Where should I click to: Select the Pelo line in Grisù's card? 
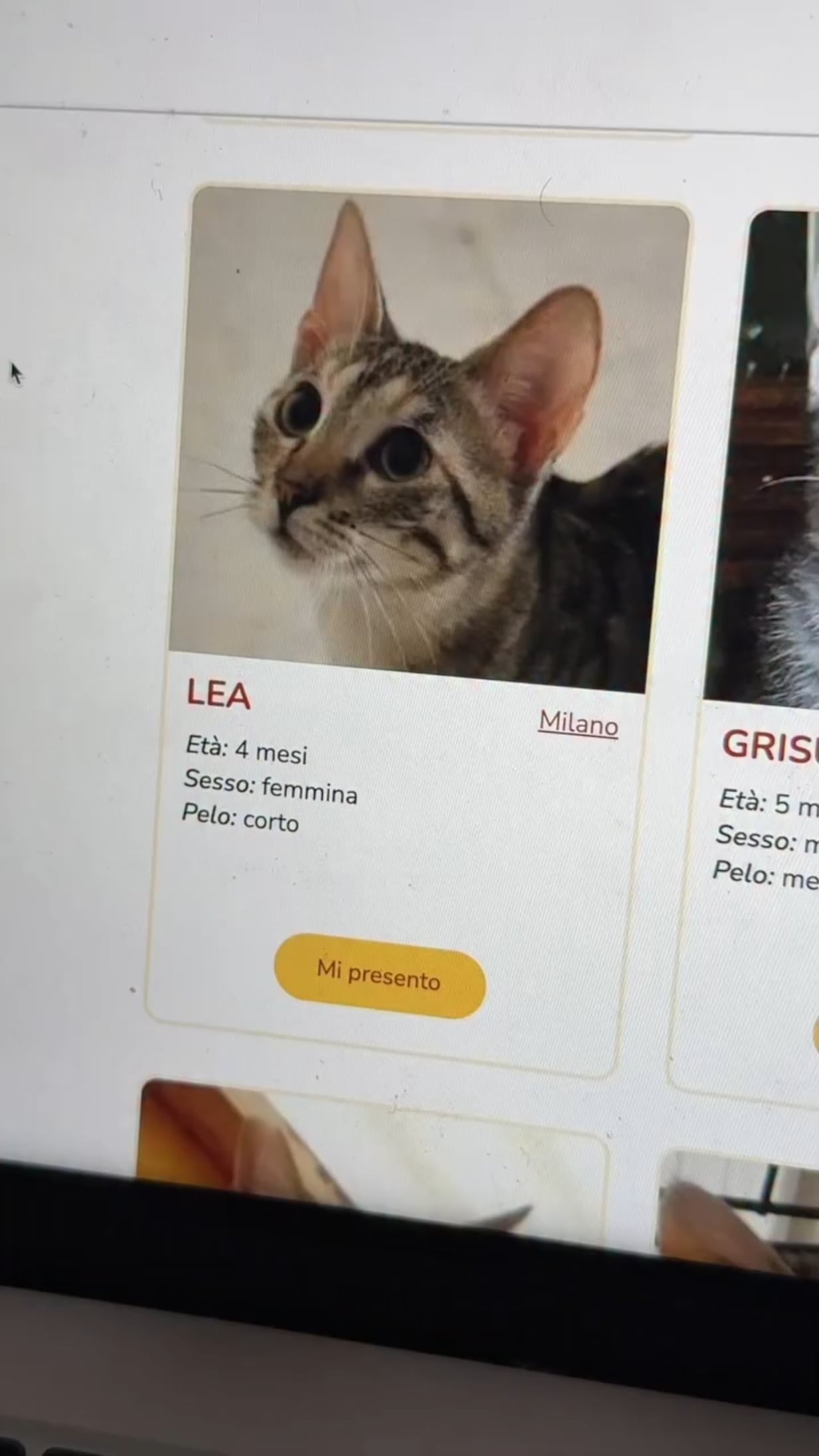[x=765, y=874]
